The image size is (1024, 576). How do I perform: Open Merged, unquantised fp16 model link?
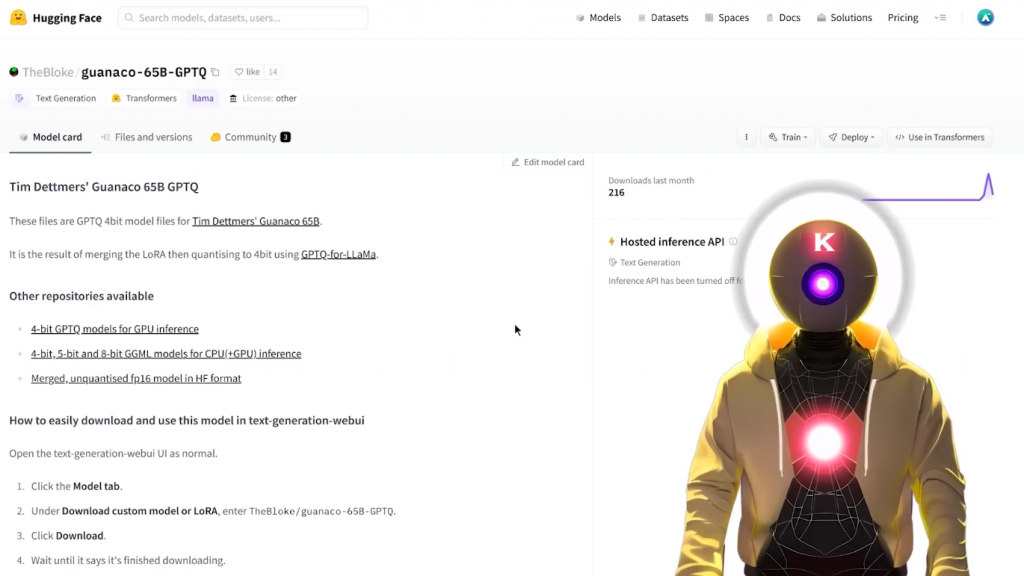click(x=136, y=378)
